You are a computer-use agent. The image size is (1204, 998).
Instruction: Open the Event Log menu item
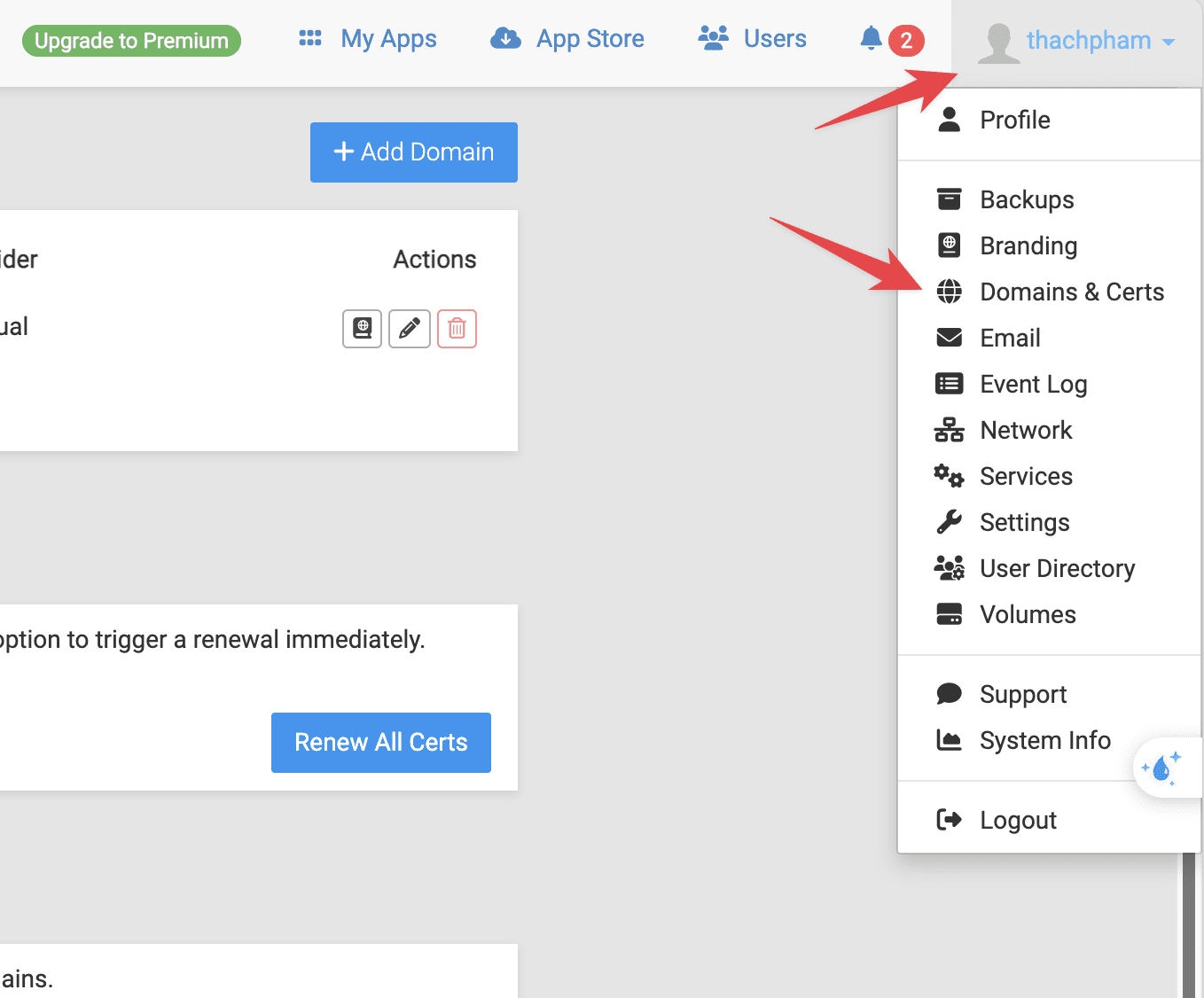(1033, 384)
